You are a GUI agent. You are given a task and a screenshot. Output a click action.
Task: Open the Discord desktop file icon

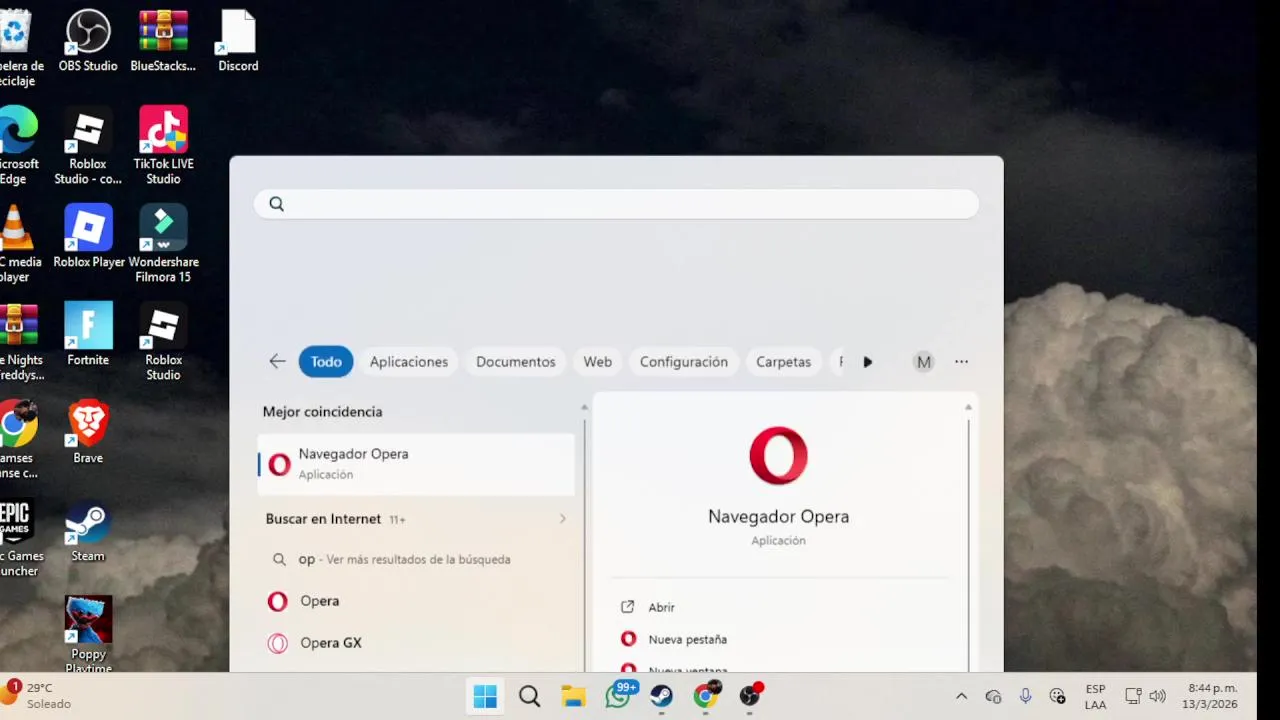tap(238, 41)
